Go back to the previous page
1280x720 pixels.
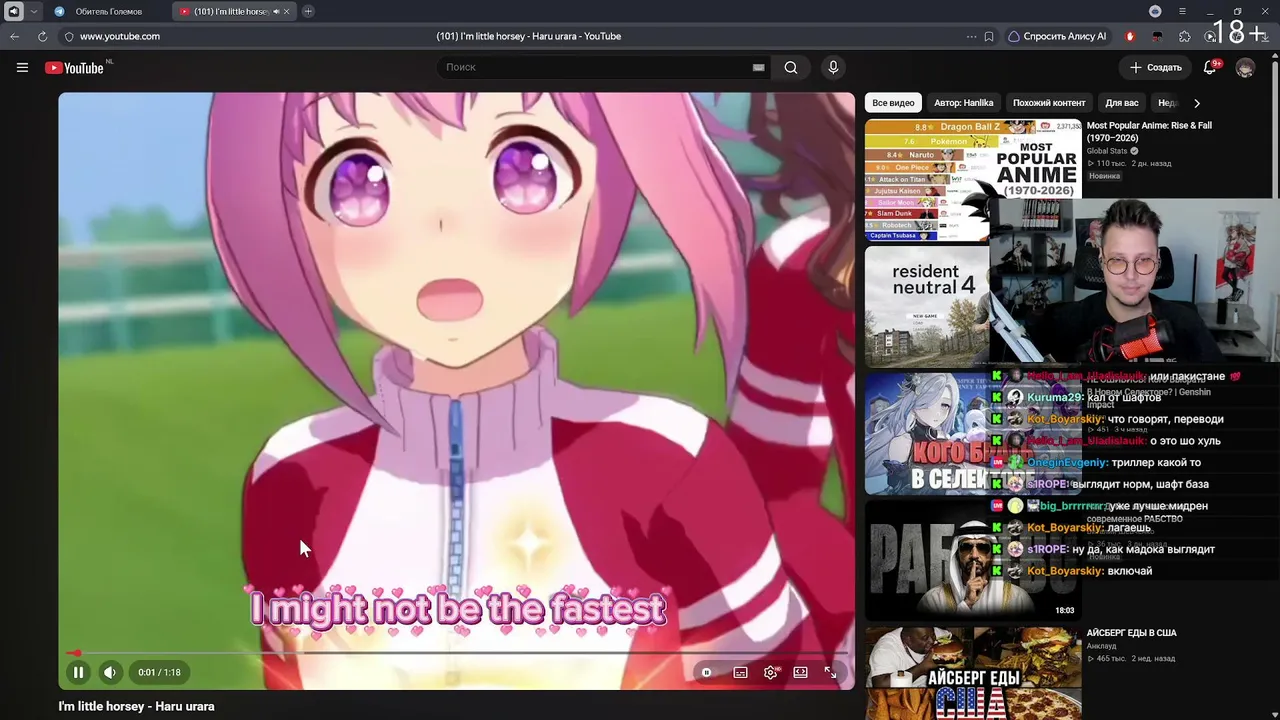[x=14, y=36]
